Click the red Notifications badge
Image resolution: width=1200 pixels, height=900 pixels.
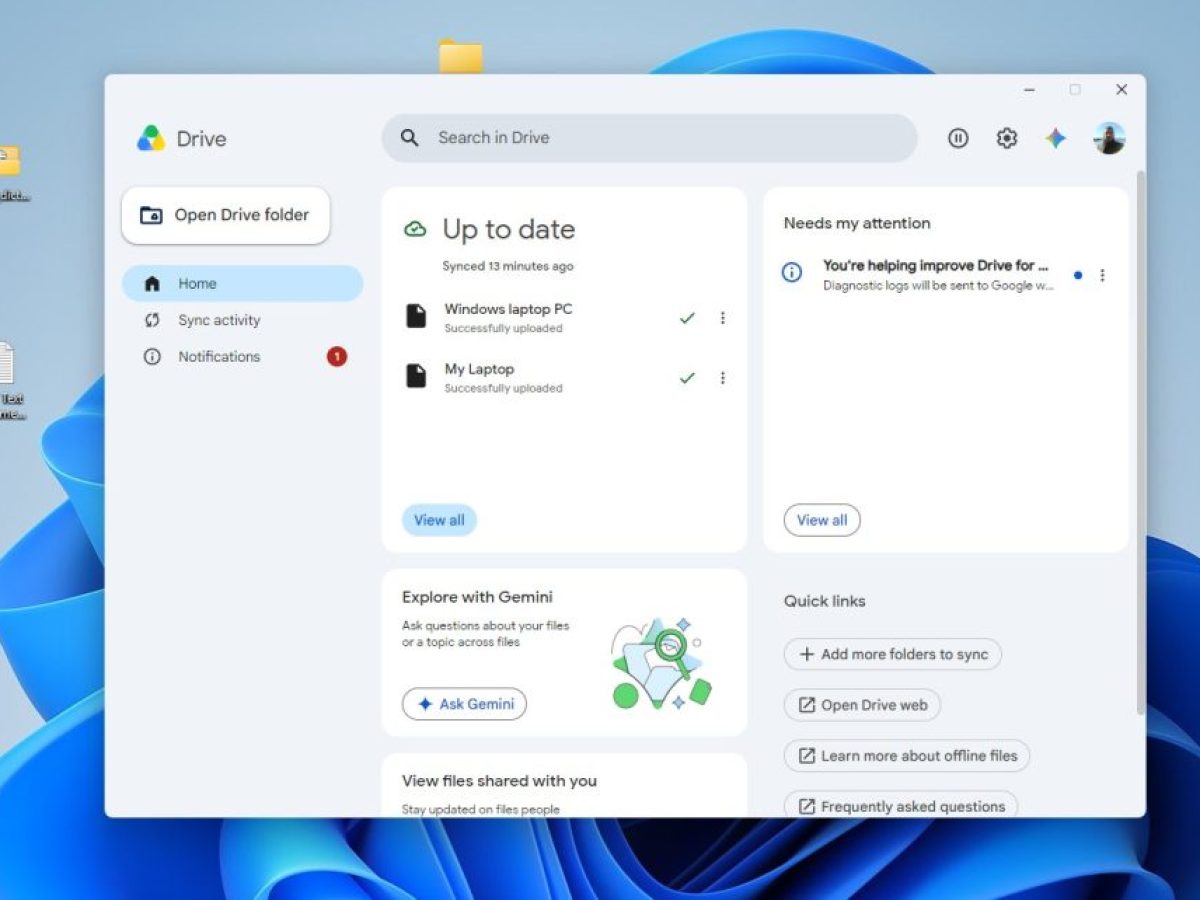pos(337,356)
